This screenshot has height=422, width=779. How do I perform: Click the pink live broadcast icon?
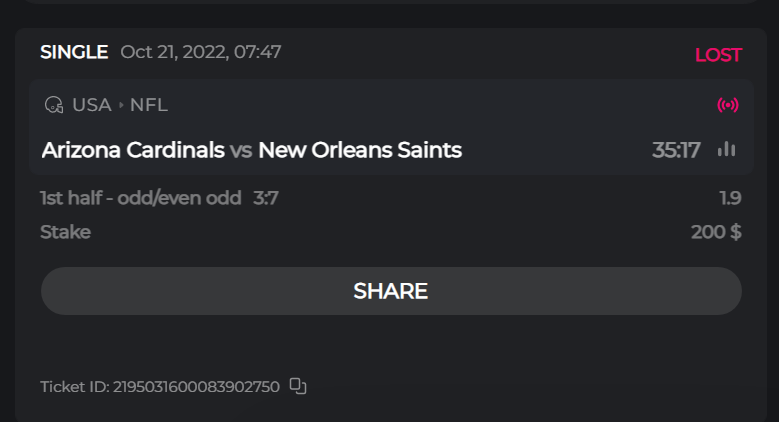point(728,105)
